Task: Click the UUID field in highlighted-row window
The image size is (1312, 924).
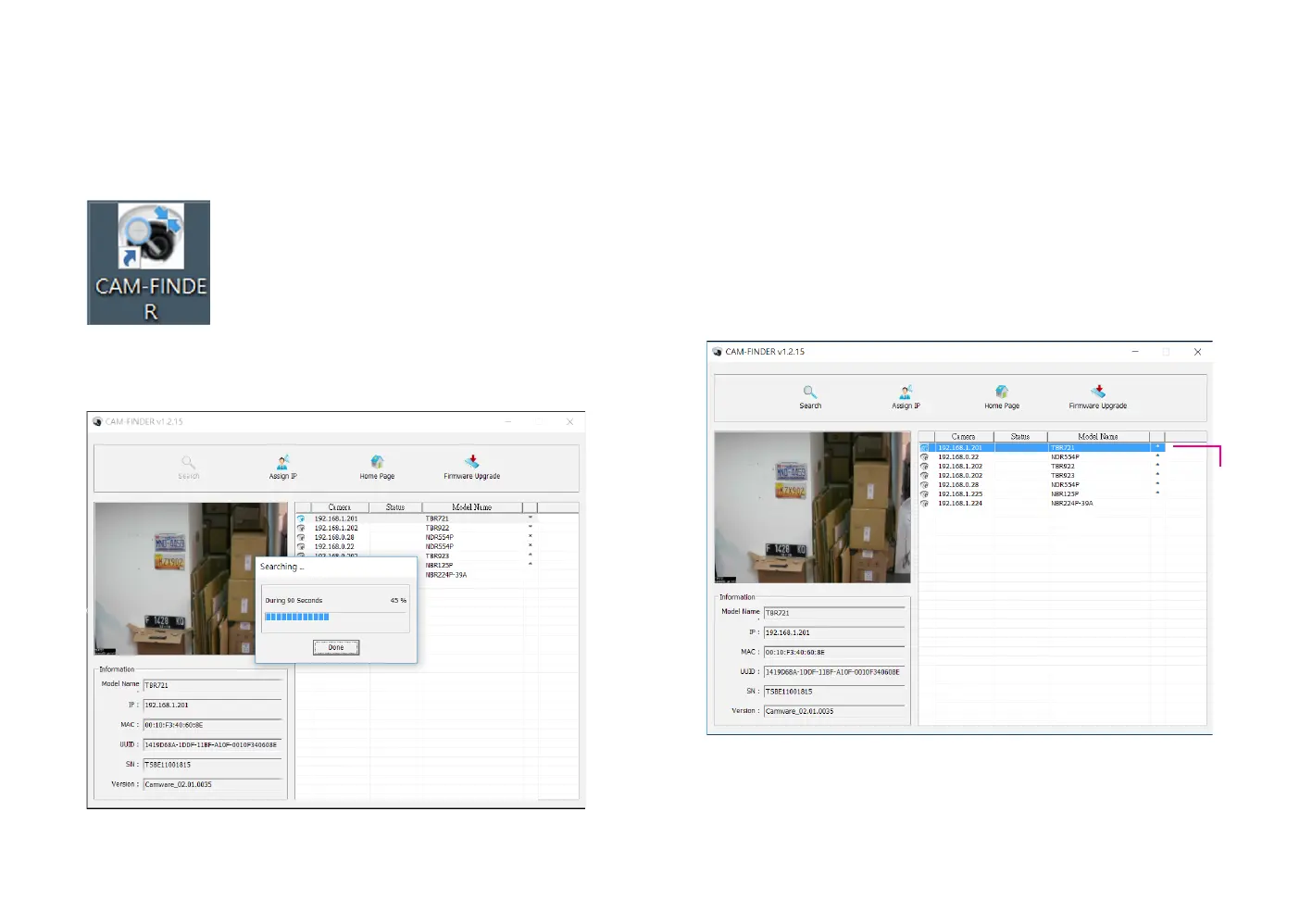Action: tap(833, 672)
